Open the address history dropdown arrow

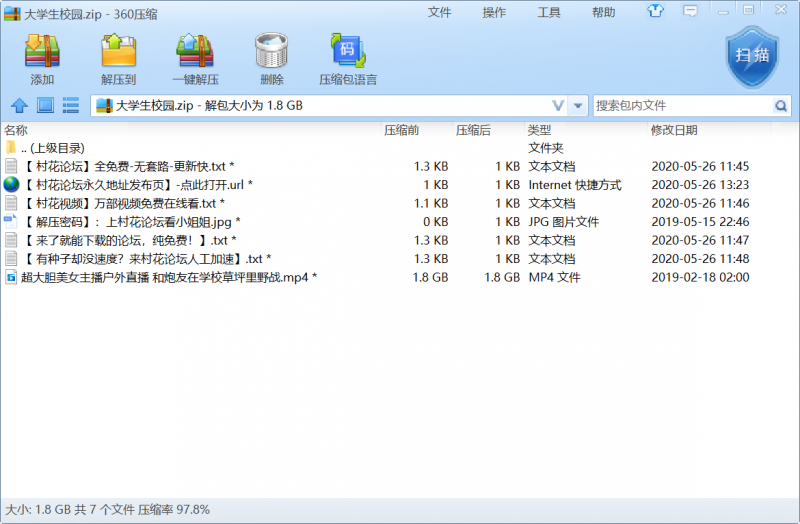[578, 105]
